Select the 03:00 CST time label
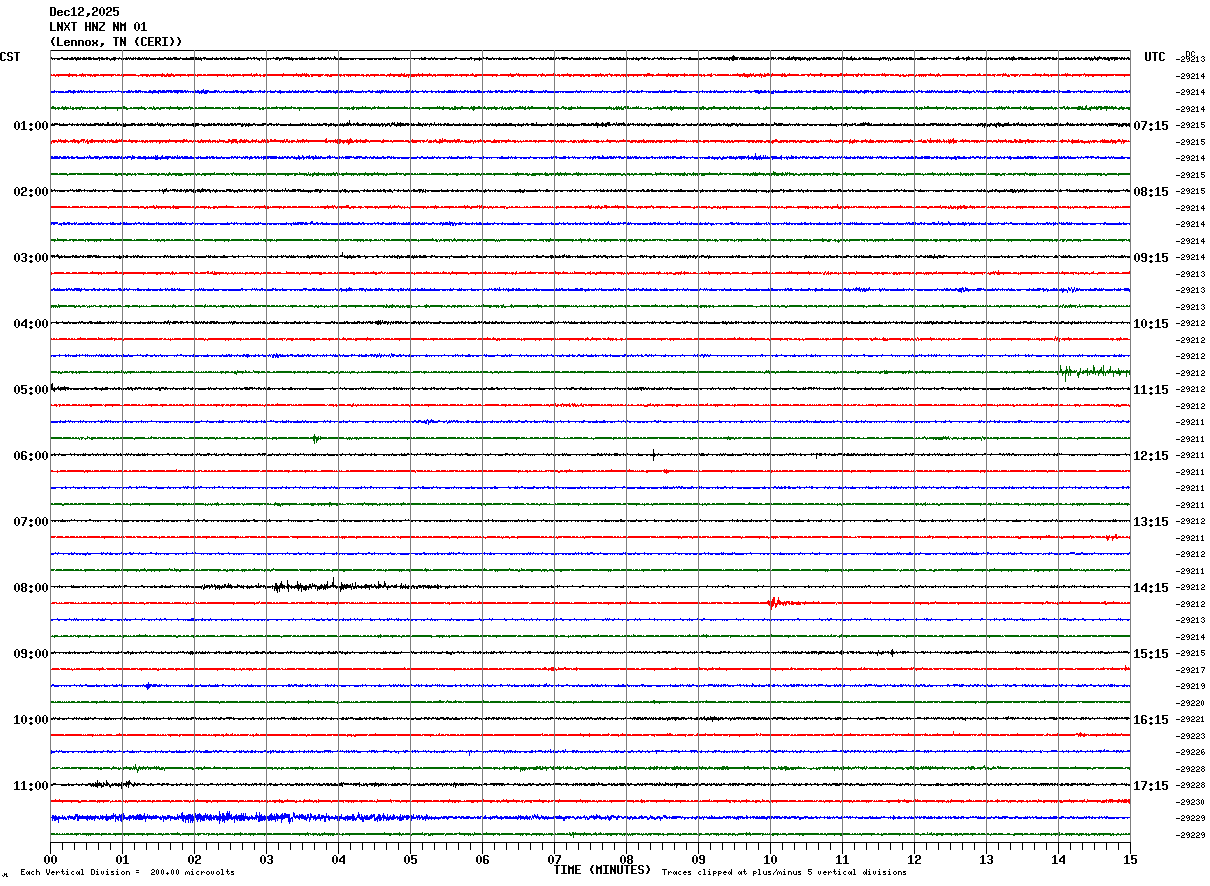The width and height of the screenshot is (1210, 886). point(31,258)
